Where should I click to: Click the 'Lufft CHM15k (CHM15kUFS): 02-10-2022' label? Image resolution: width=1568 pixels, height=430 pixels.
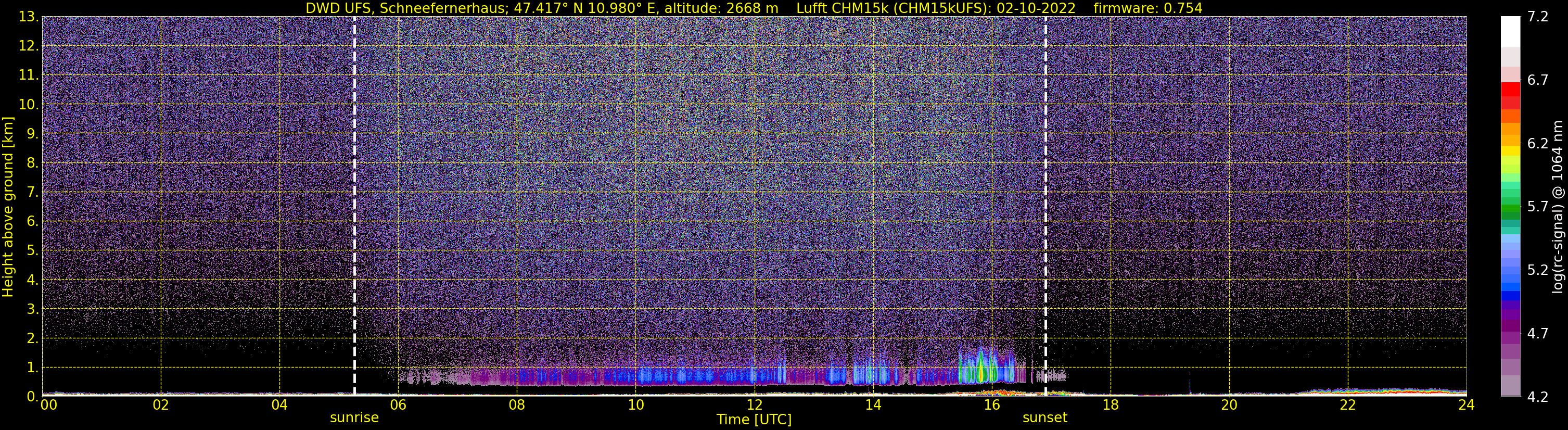[x=936, y=8]
